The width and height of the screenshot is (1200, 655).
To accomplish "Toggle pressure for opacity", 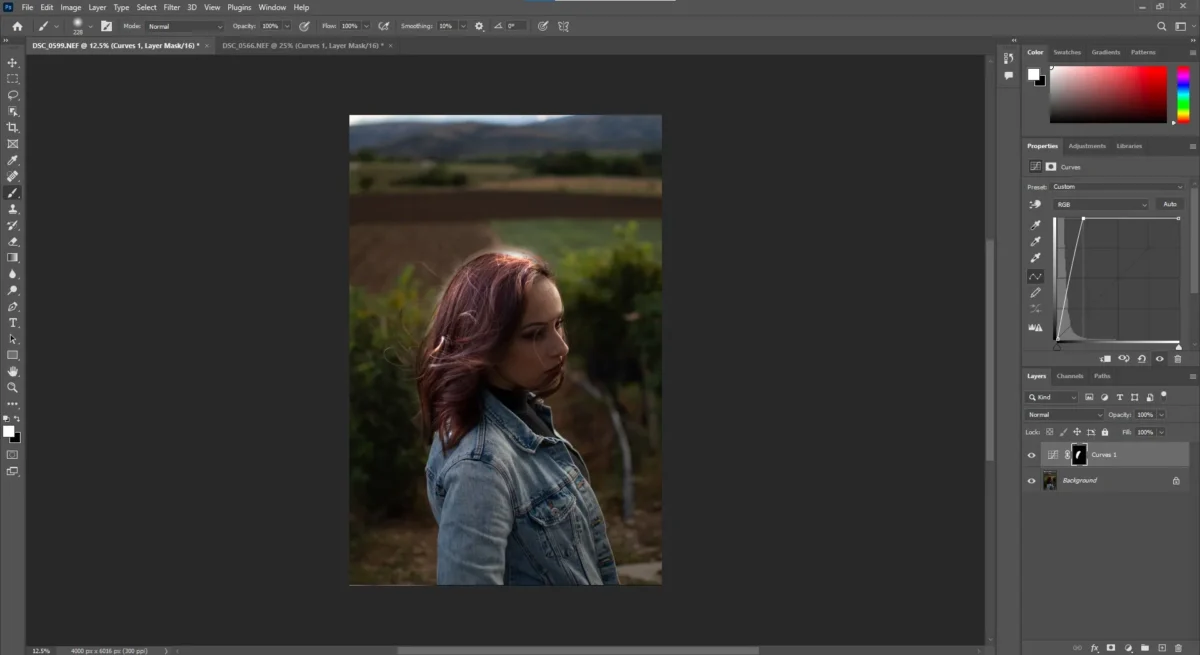I will 304,26.
